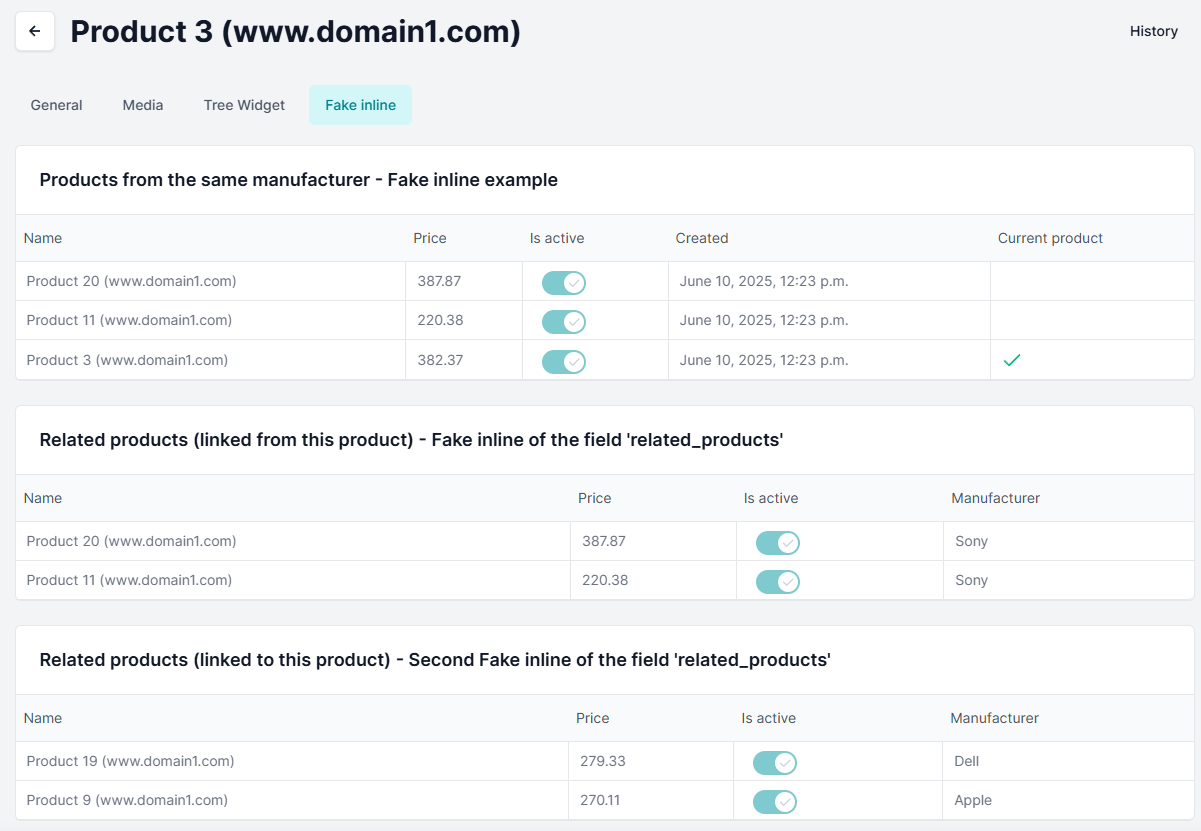Click price 279.33
1201x831 pixels.
pos(603,761)
